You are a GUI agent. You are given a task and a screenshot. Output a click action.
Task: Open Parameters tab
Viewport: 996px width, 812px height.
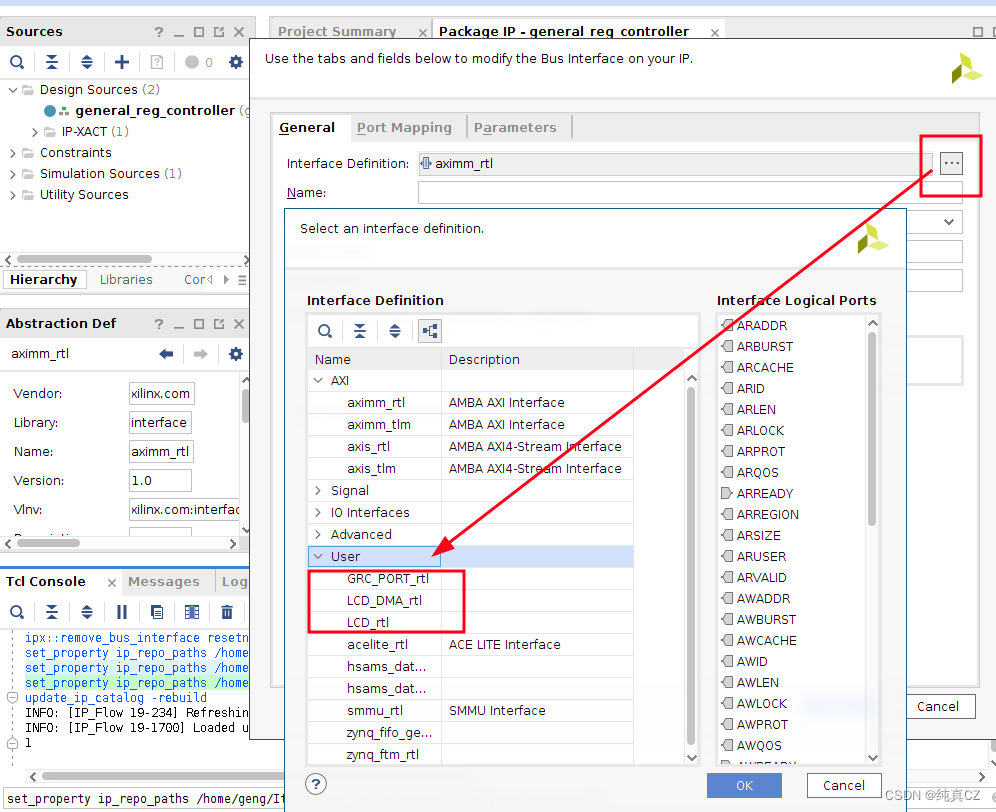click(x=515, y=128)
